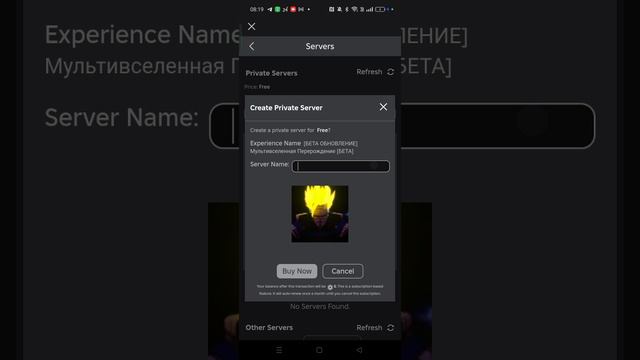Tap the Android home navigation button

pos(319,350)
